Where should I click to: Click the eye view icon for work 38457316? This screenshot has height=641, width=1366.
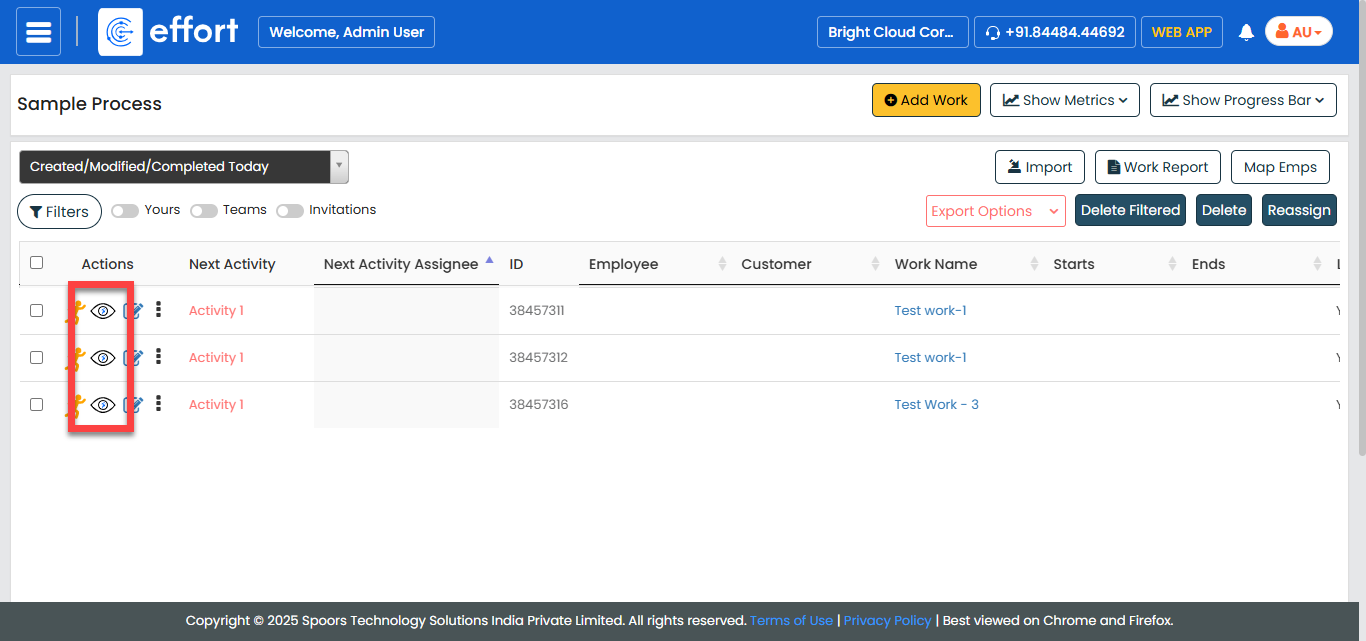click(103, 405)
